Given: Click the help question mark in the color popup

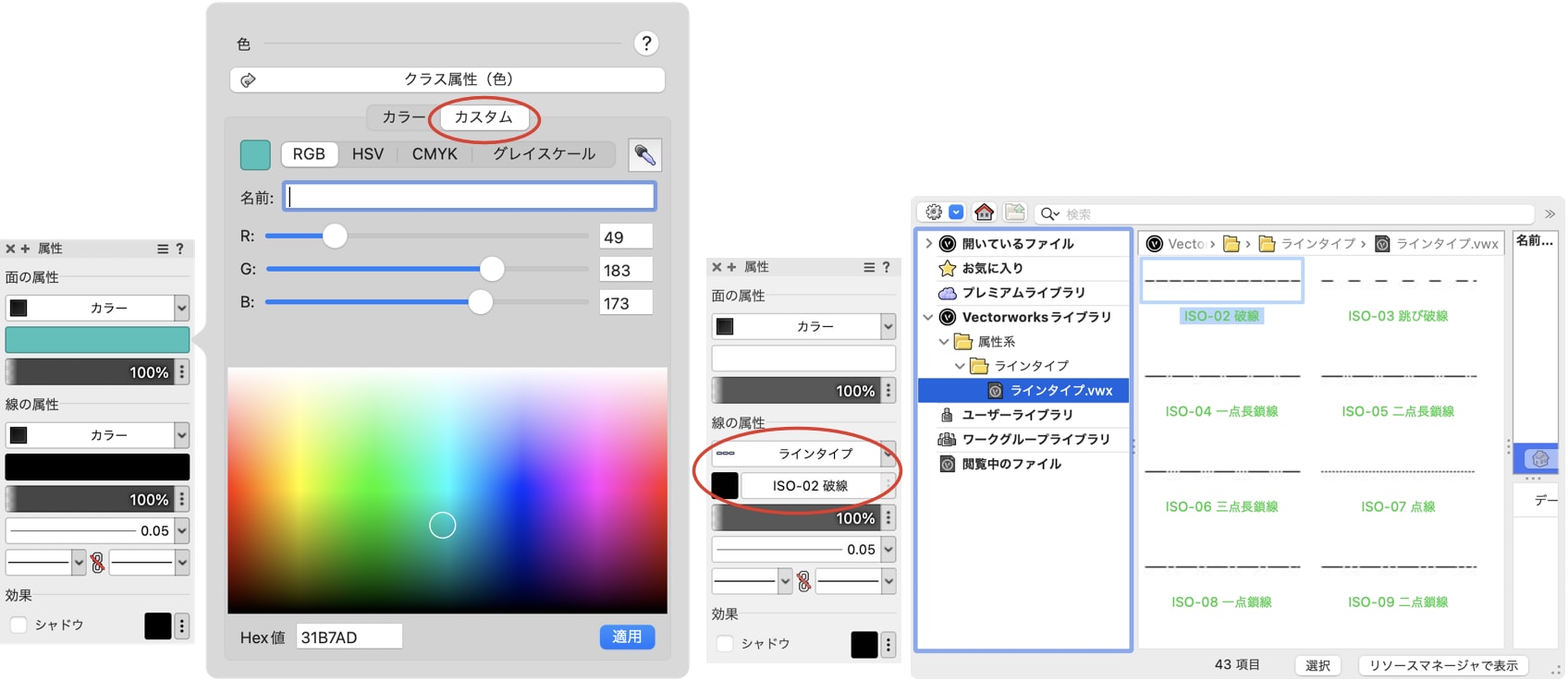Looking at the screenshot, I should click(646, 42).
